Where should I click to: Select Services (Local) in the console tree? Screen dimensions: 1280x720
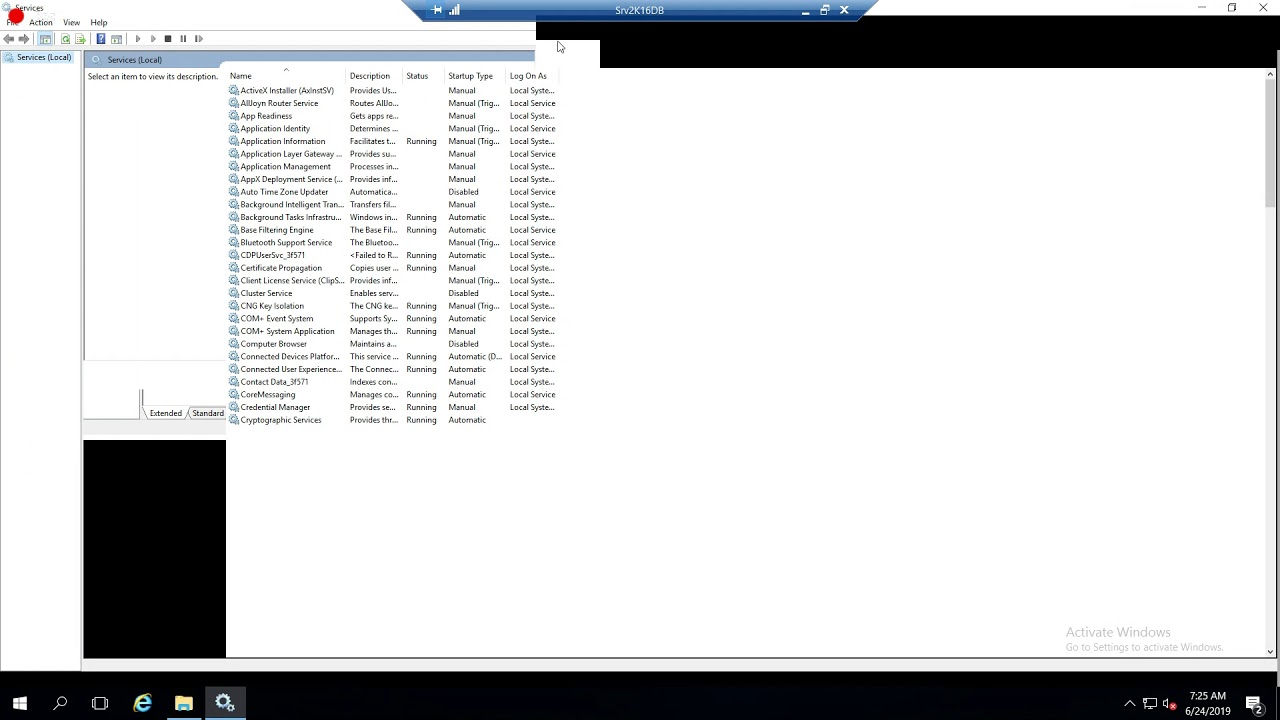(x=44, y=57)
